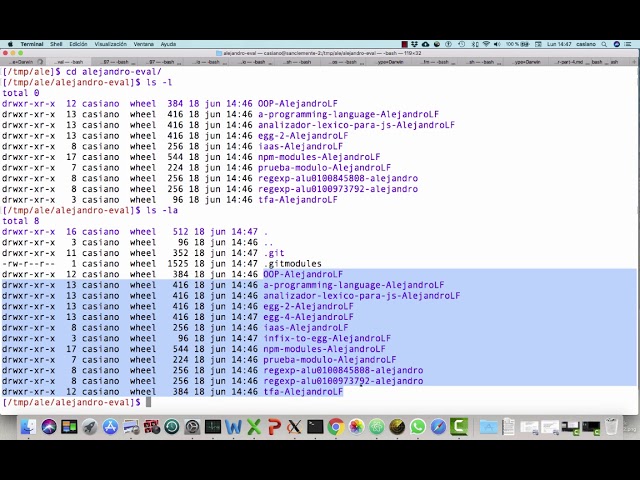Click the clock 'Lun 14:47' in menu bar
The width and height of the screenshot is (640, 480).
coord(559,44)
